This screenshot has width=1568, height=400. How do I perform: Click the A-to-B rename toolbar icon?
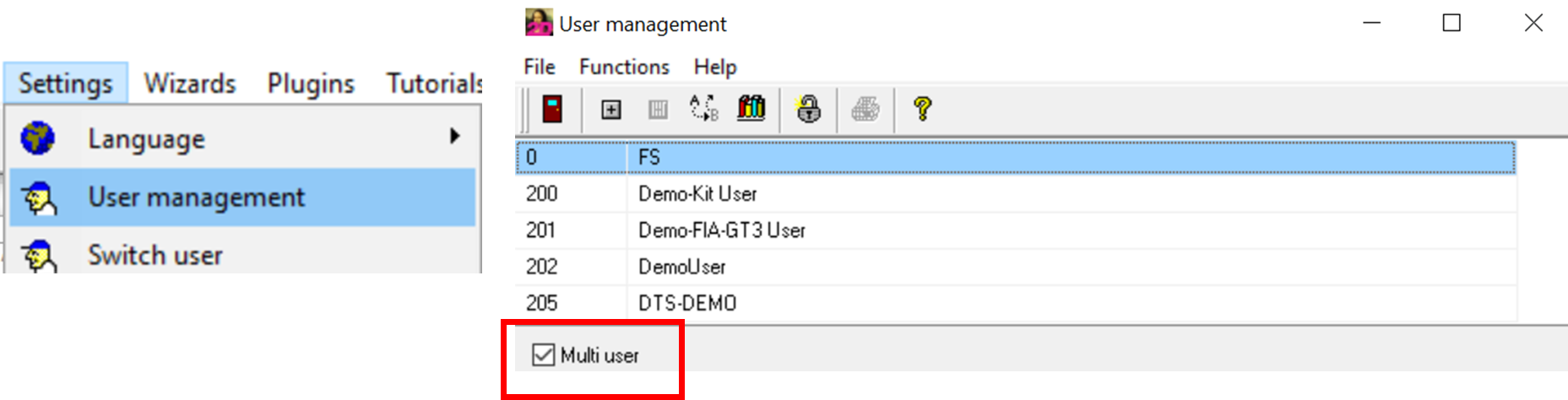(703, 109)
